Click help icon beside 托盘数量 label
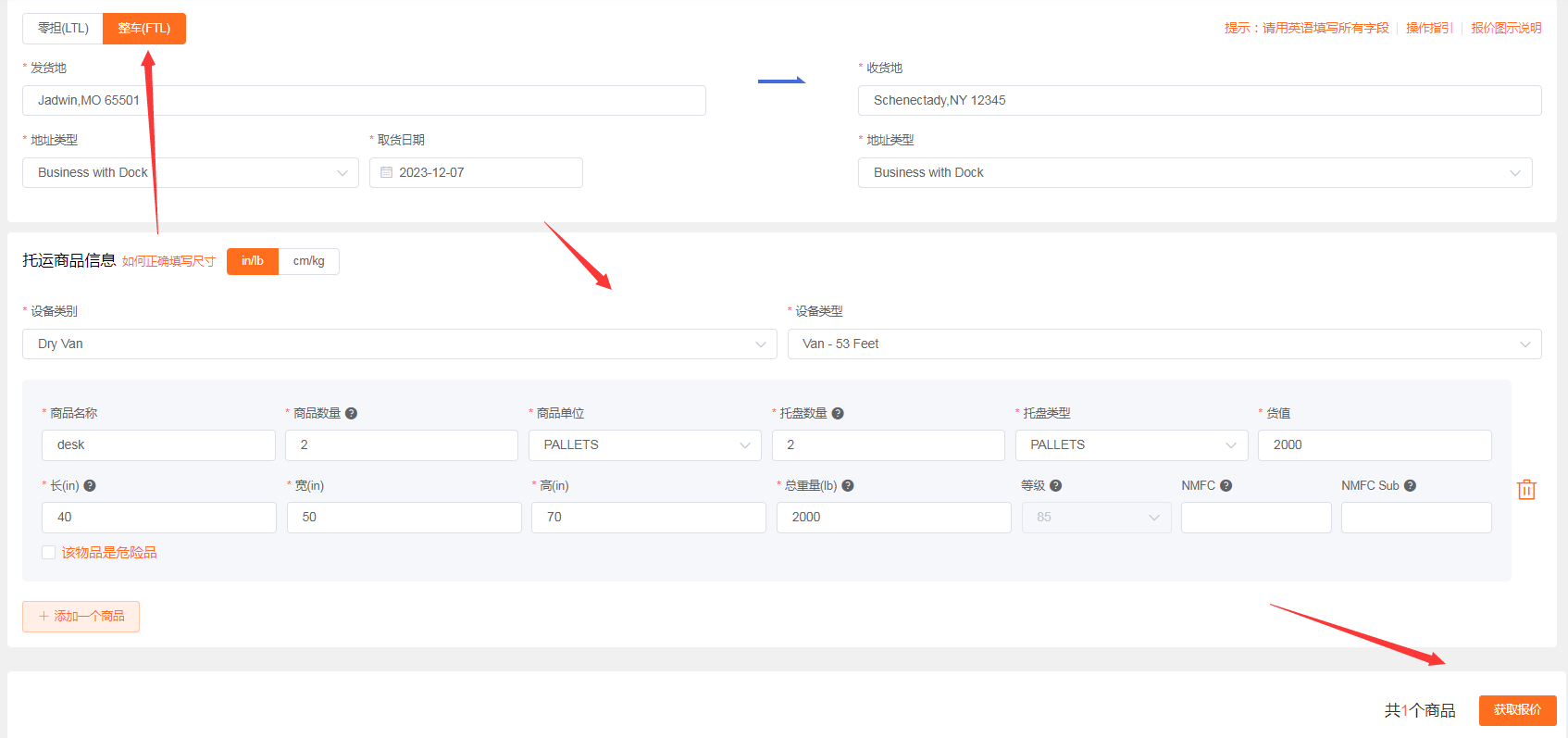Screen dimensions: 1568x738 [x=838, y=414]
